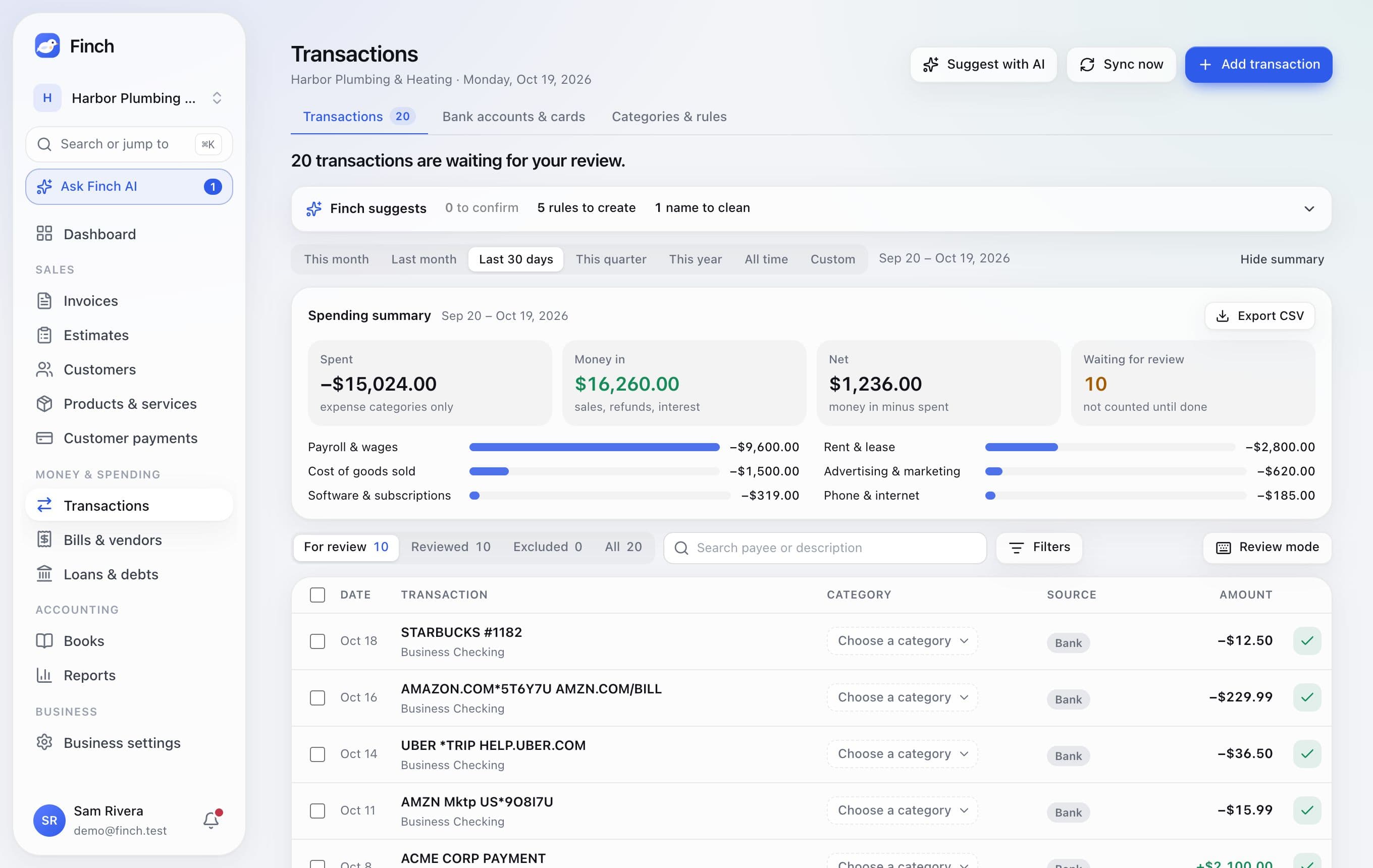The width and height of the screenshot is (1373, 868).
Task: Open Customer payments
Action: click(x=129, y=438)
